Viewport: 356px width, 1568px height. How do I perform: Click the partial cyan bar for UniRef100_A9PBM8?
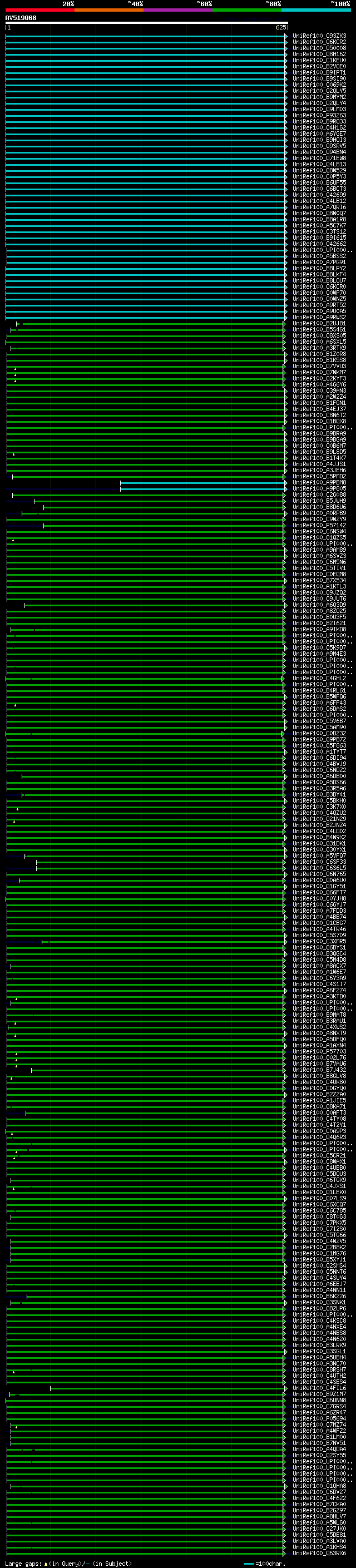tap(203, 483)
